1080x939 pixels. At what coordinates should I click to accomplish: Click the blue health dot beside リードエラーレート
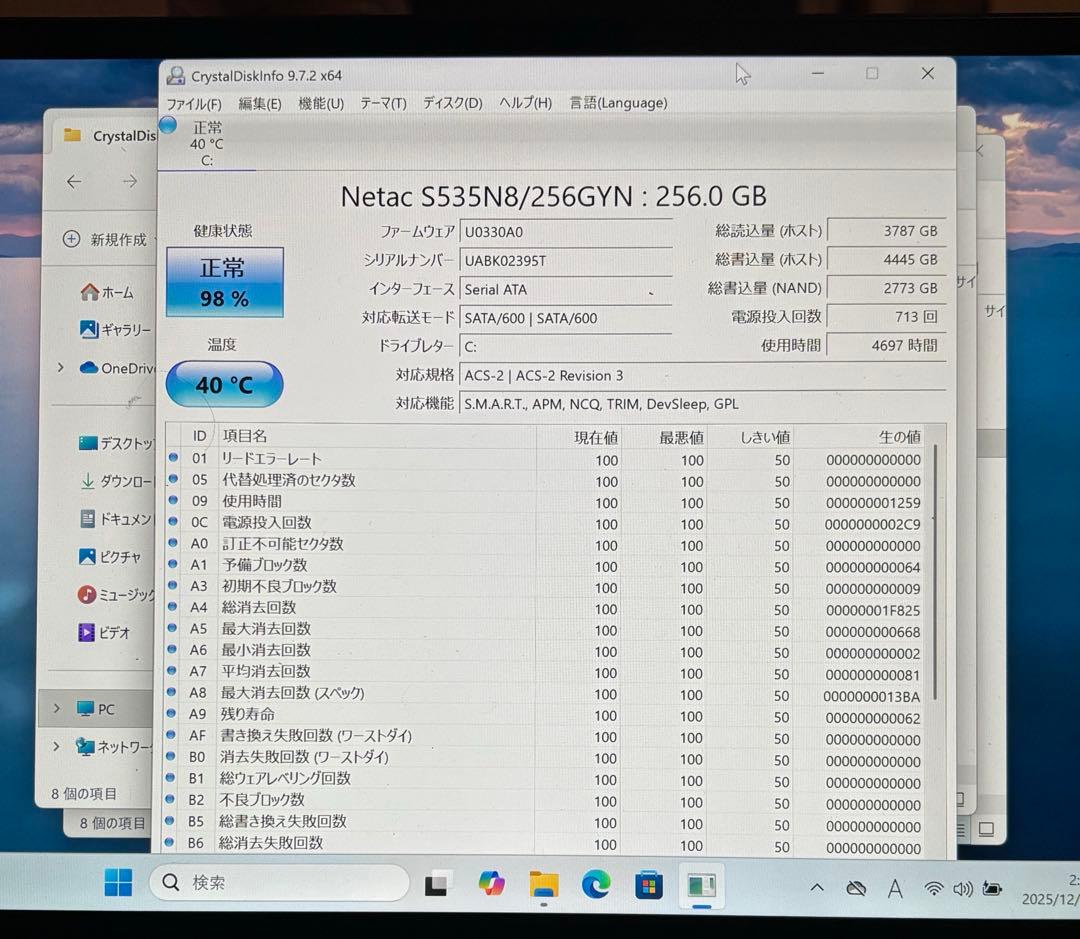pos(175,459)
